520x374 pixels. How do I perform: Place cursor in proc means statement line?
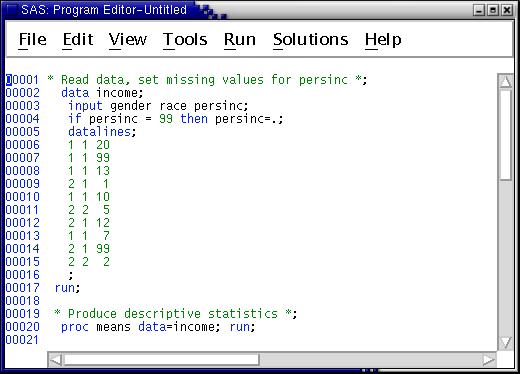(x=158, y=327)
